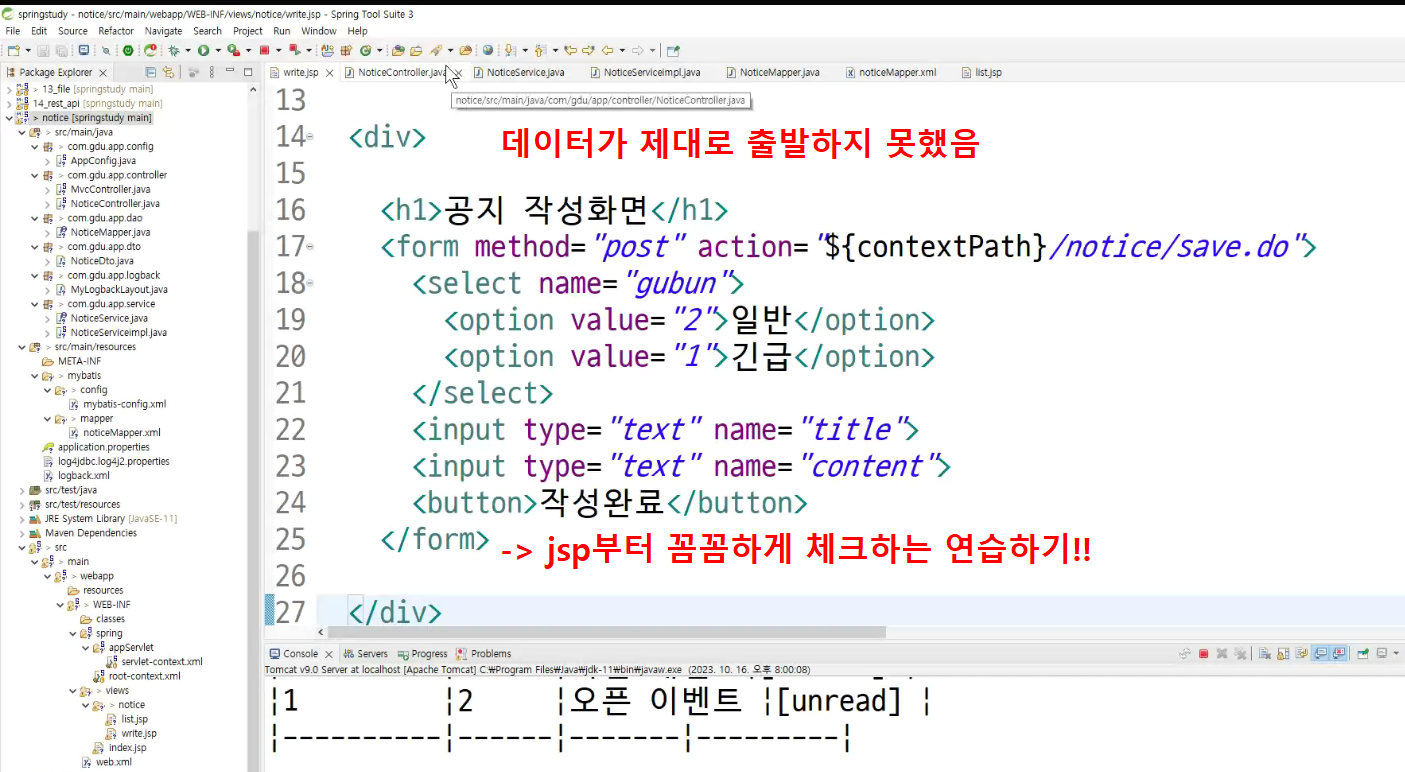Collapse the div fold marker at line 14

pyautogui.click(x=310, y=137)
